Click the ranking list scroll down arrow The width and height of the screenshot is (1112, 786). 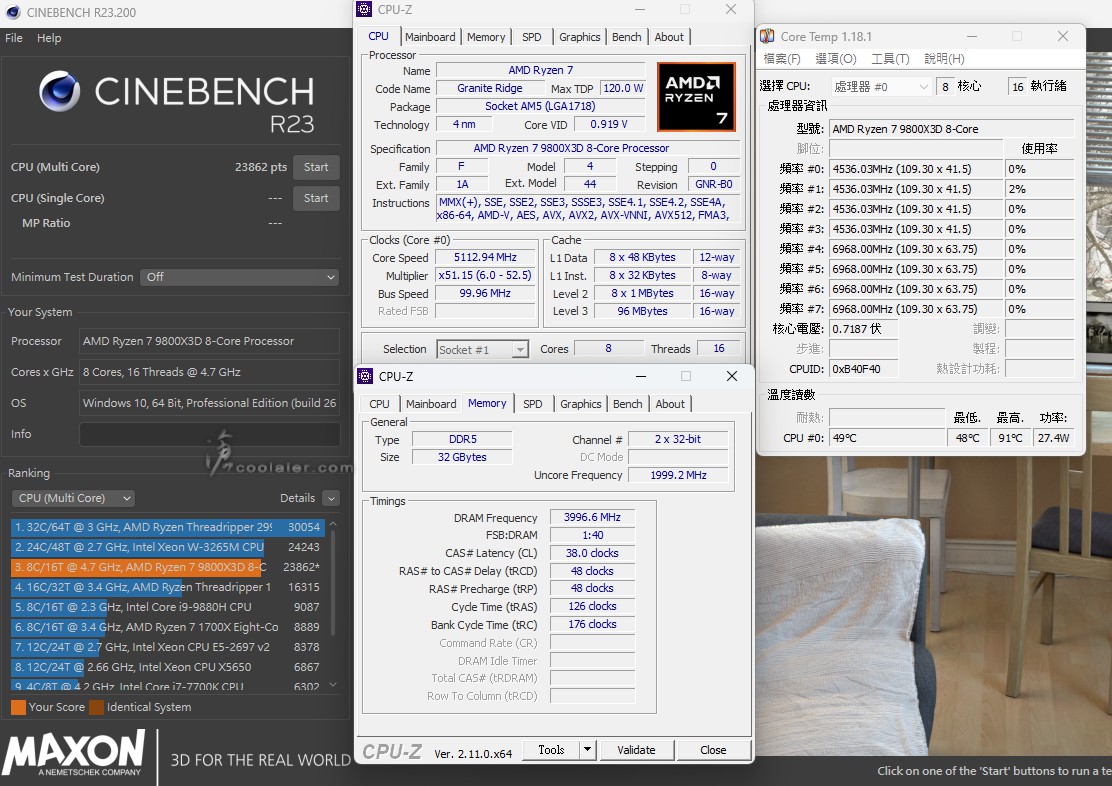click(333, 685)
